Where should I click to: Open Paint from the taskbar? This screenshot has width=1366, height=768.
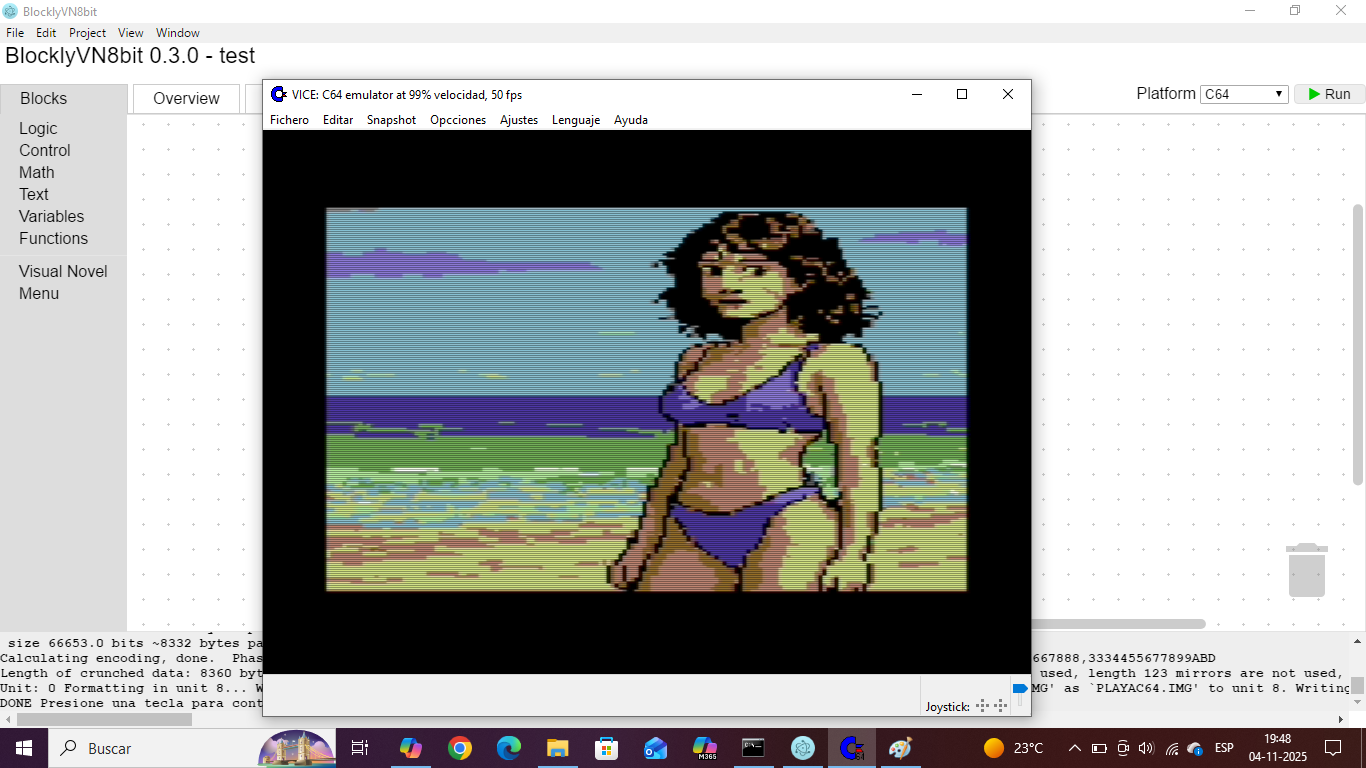[x=901, y=748]
